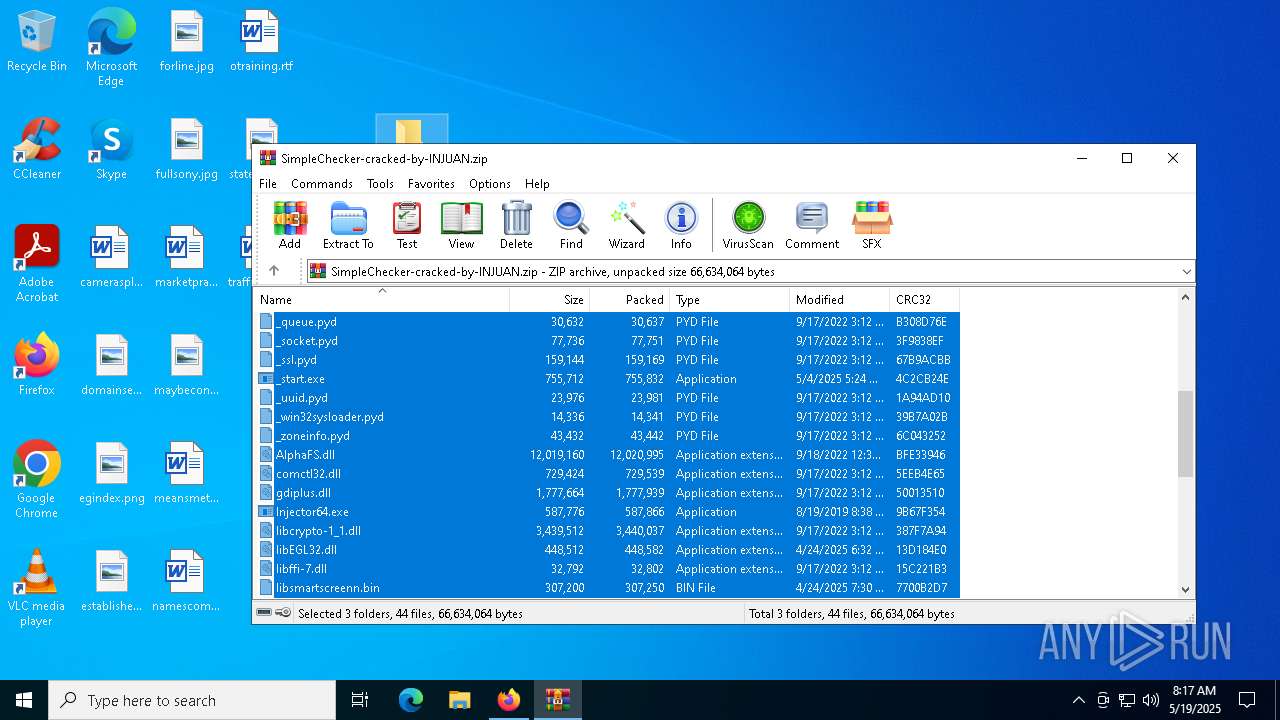The width and height of the screenshot is (1280, 720).
Task: Click the Add toolbar icon
Action: [x=290, y=225]
